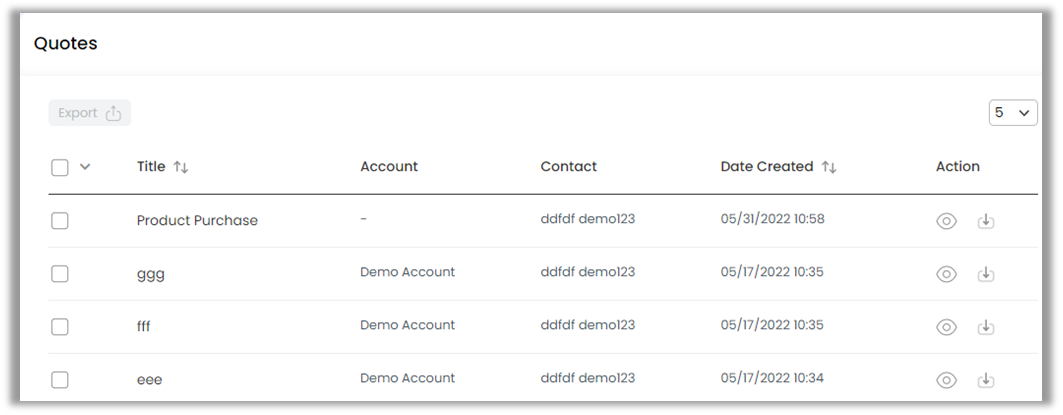The height and width of the screenshot is (415, 1063).
Task: Click the Account column header
Action: (389, 167)
